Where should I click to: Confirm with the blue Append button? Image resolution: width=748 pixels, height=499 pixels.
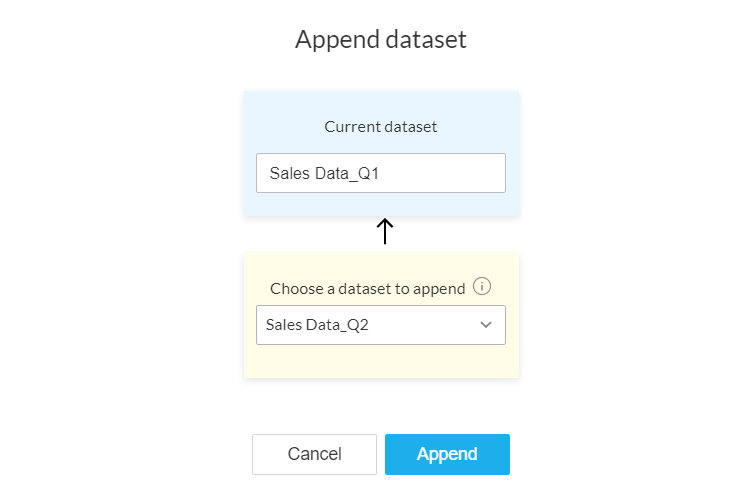[447, 454]
